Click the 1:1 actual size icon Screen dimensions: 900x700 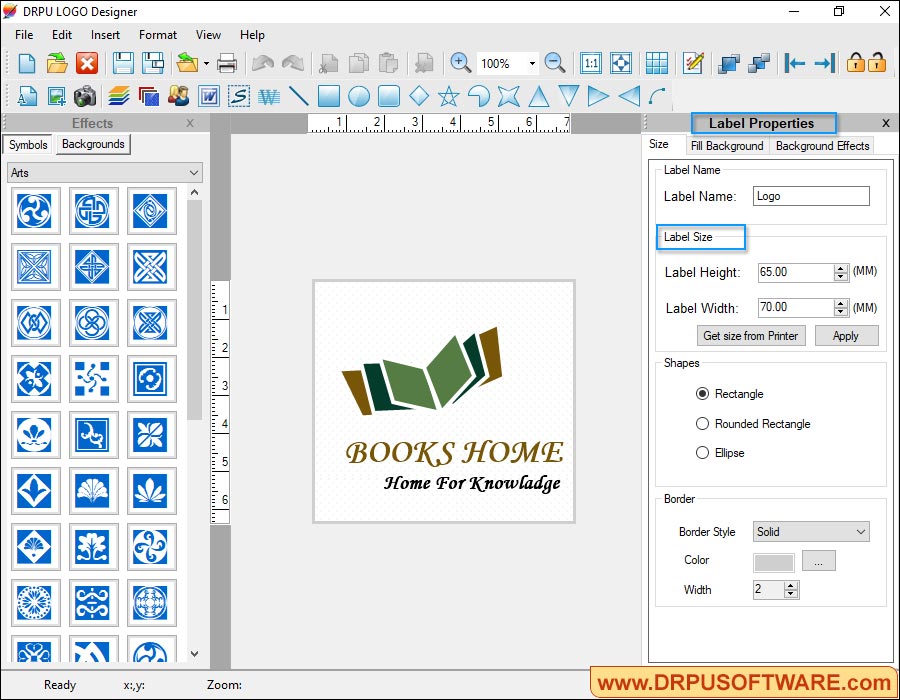[x=590, y=62]
